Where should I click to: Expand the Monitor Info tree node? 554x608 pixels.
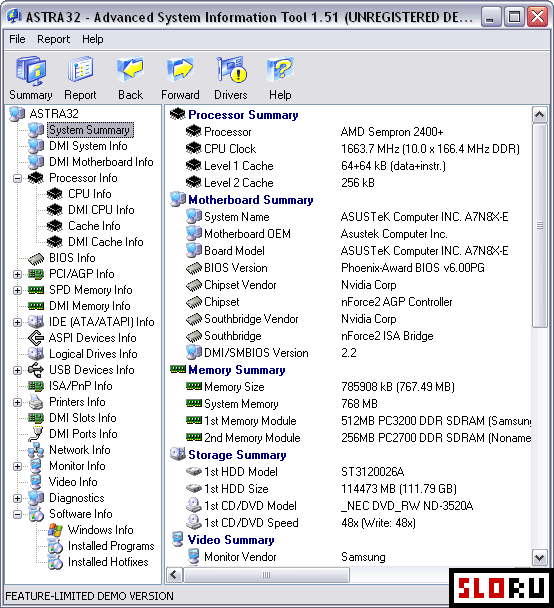coord(17,466)
